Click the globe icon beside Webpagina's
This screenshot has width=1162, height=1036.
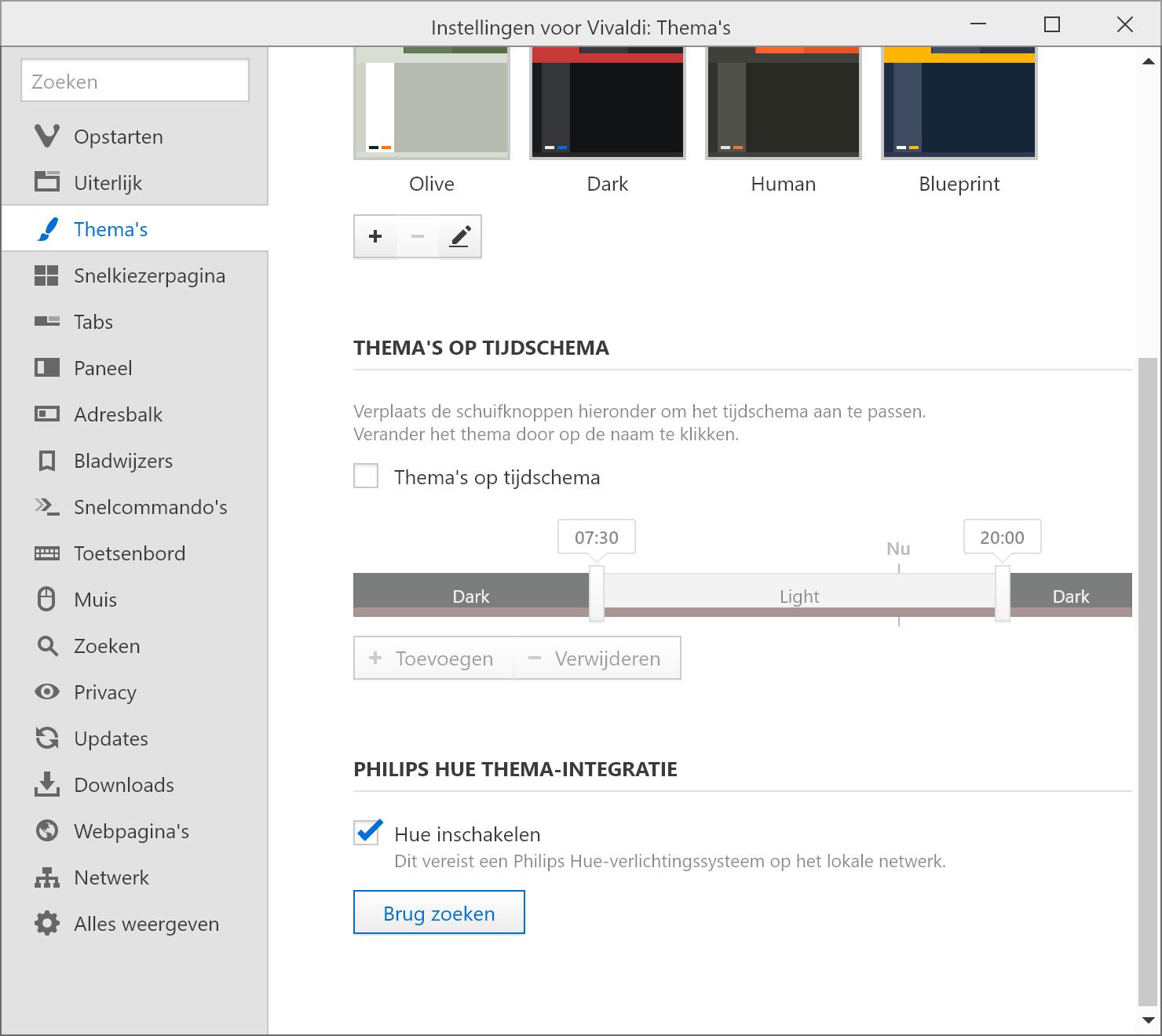[47, 831]
